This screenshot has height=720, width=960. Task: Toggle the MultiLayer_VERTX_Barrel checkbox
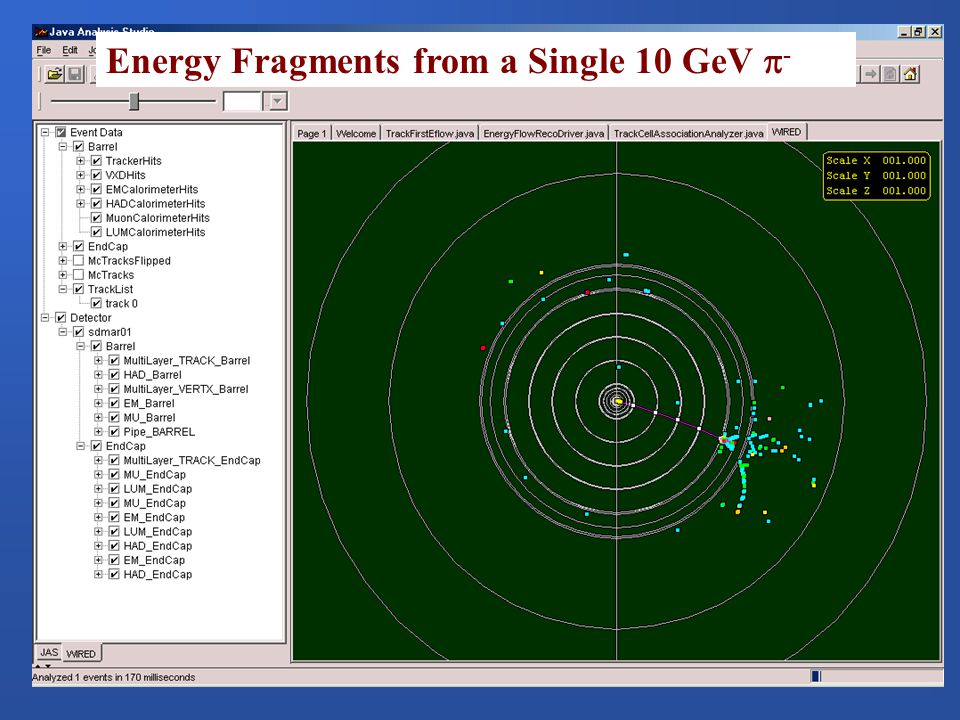click(114, 389)
